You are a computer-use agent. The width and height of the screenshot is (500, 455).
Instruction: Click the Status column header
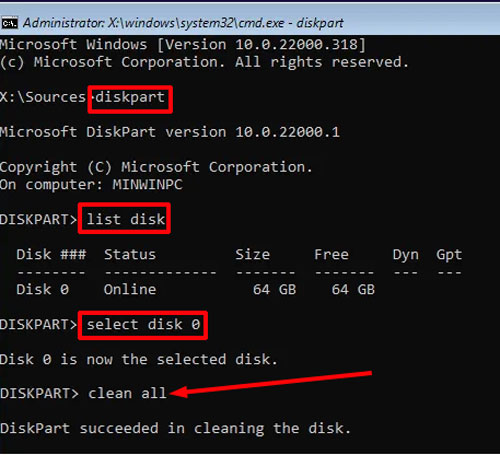[x=130, y=254]
